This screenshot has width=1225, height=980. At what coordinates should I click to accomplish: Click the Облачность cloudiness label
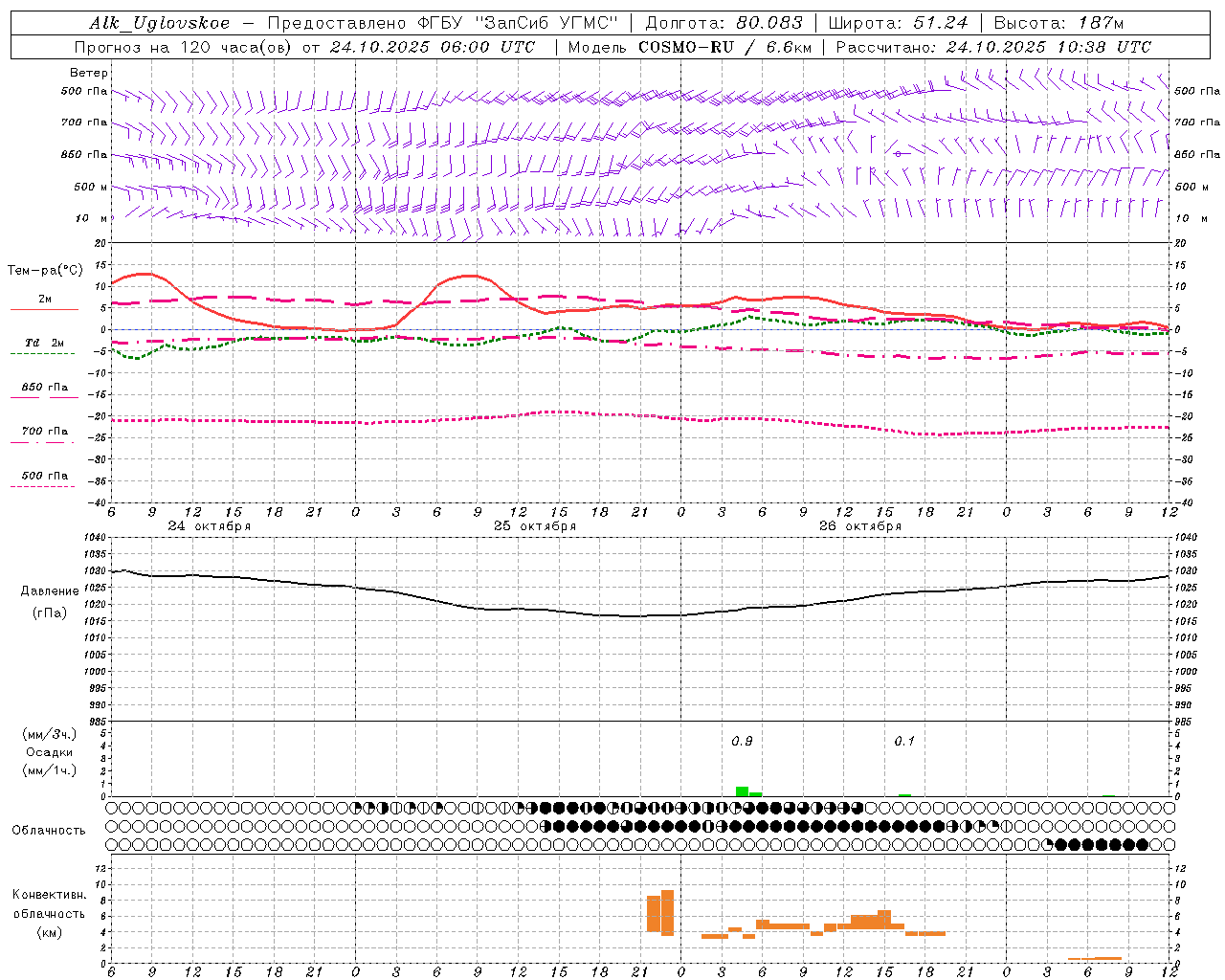[x=49, y=831]
